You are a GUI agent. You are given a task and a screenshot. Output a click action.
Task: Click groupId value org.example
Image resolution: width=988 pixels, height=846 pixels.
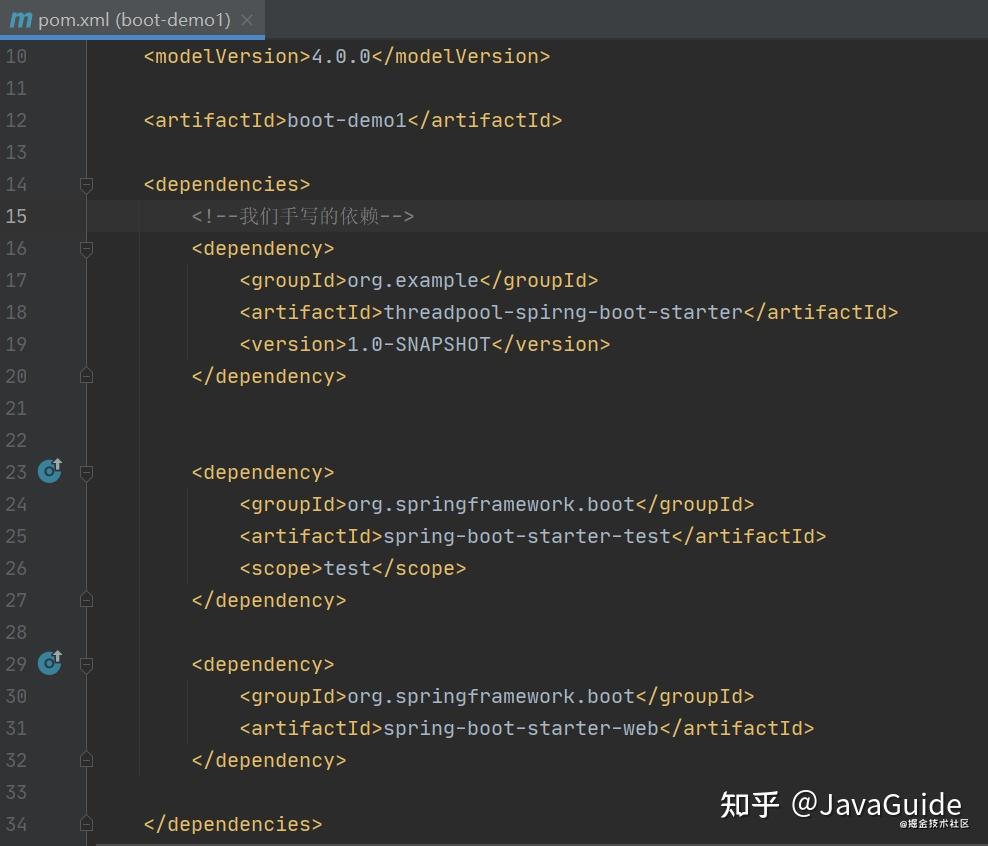point(413,280)
